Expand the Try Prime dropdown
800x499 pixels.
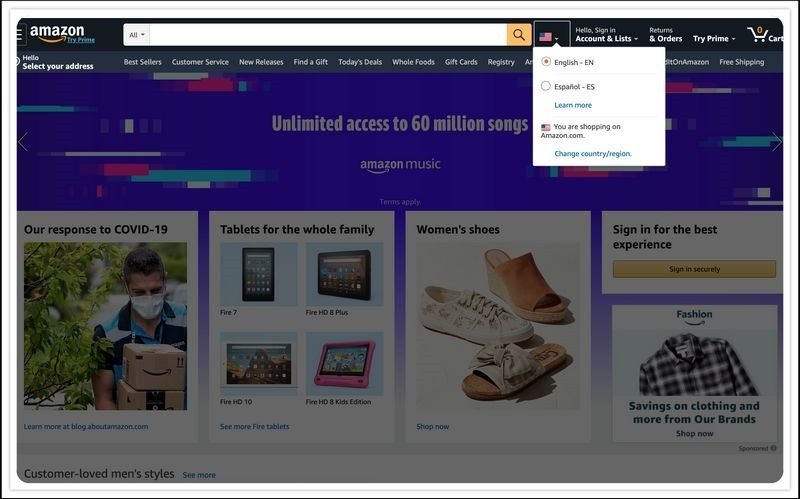pyautogui.click(x=714, y=39)
